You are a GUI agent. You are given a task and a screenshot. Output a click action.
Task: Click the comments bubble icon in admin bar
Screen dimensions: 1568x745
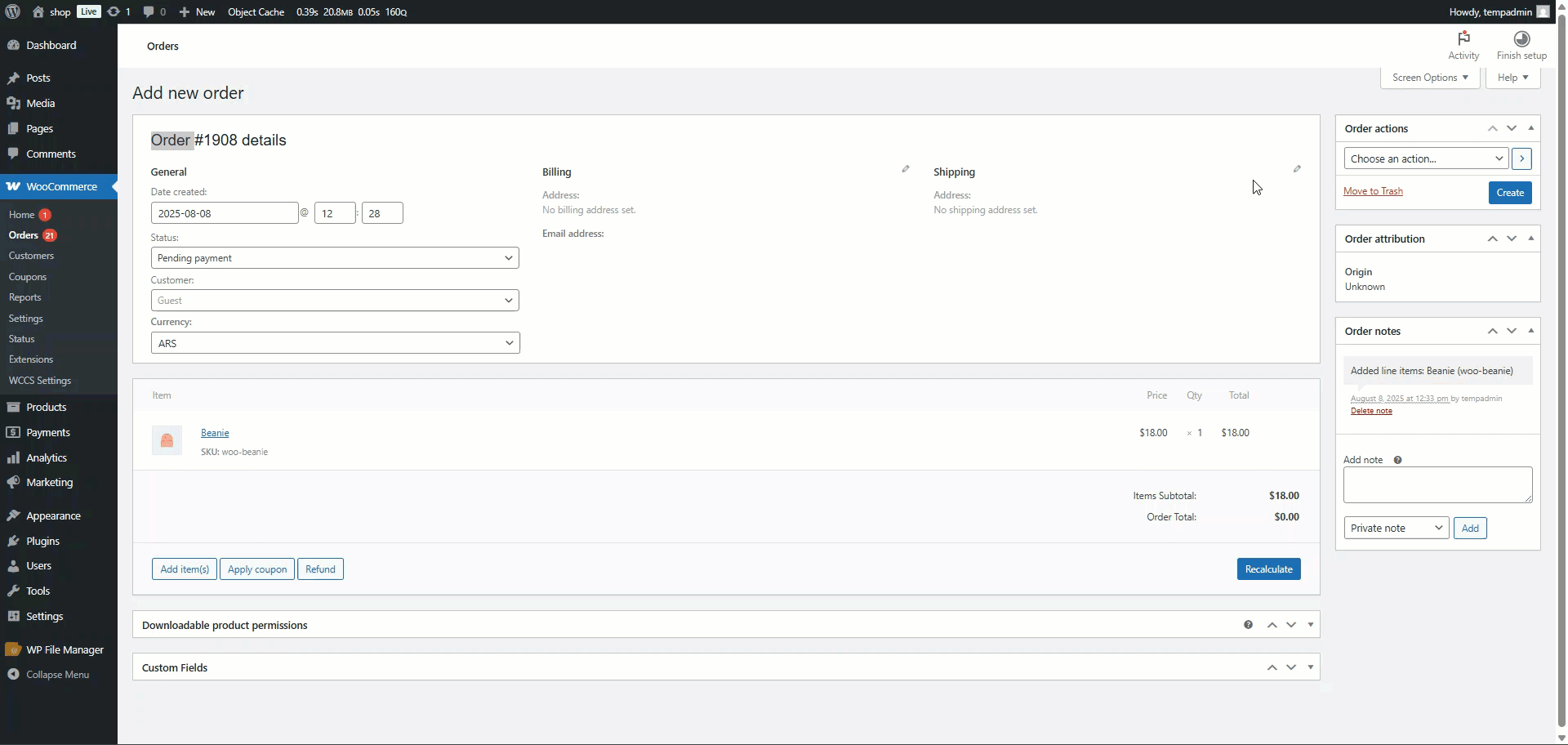click(x=149, y=11)
